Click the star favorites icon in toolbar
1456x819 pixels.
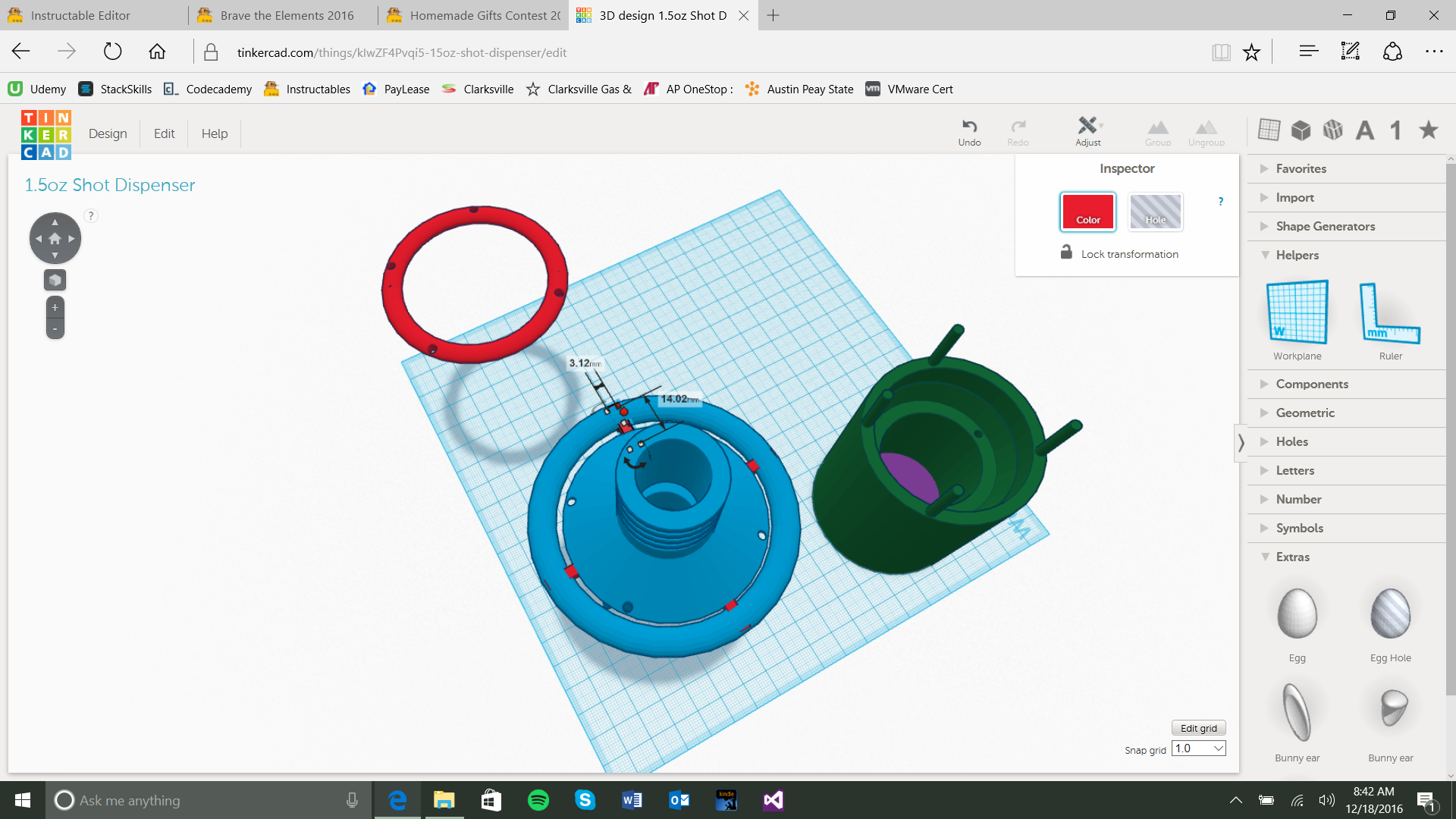(1429, 130)
